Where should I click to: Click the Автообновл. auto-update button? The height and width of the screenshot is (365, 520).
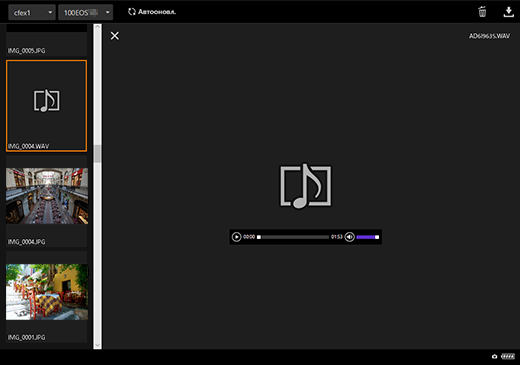coord(152,12)
